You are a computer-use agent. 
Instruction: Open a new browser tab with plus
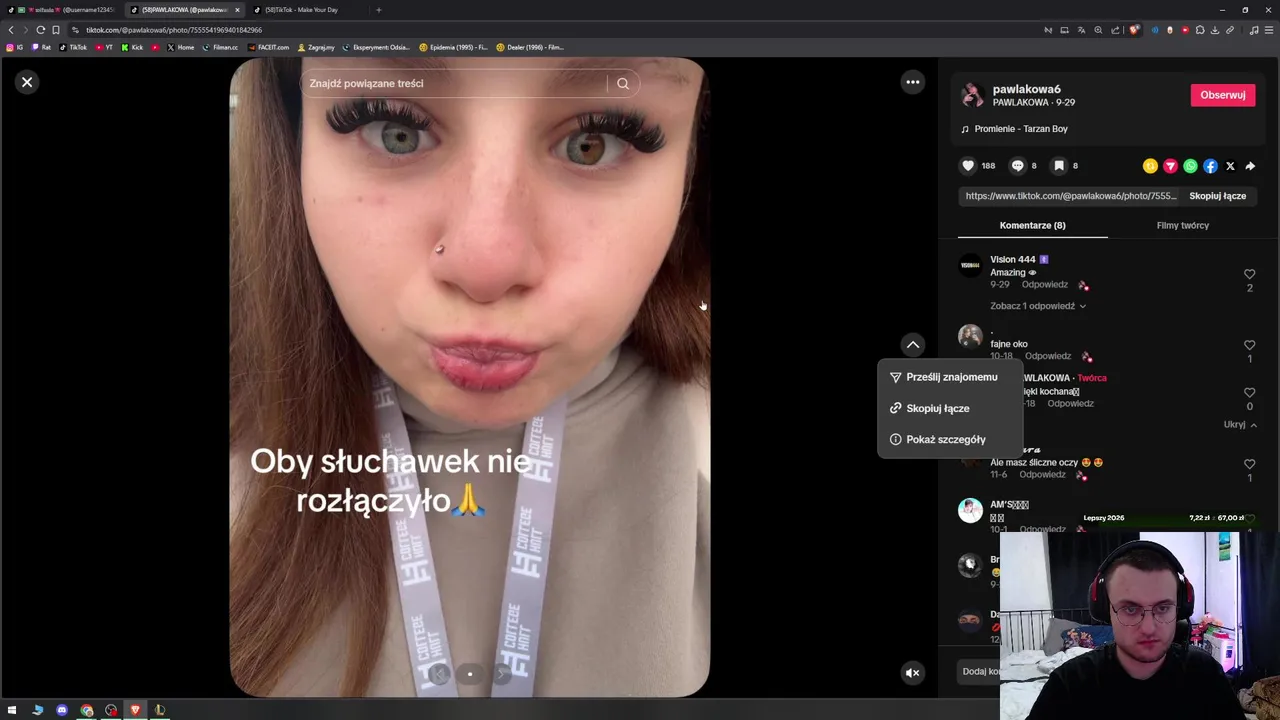pos(378,10)
